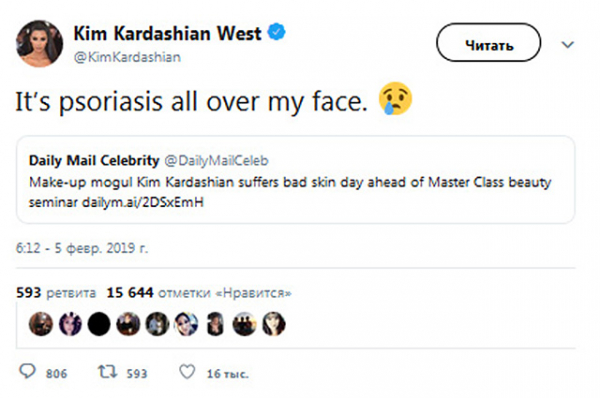Click the 806 reply count
This screenshot has height=398, width=600.
56,374
